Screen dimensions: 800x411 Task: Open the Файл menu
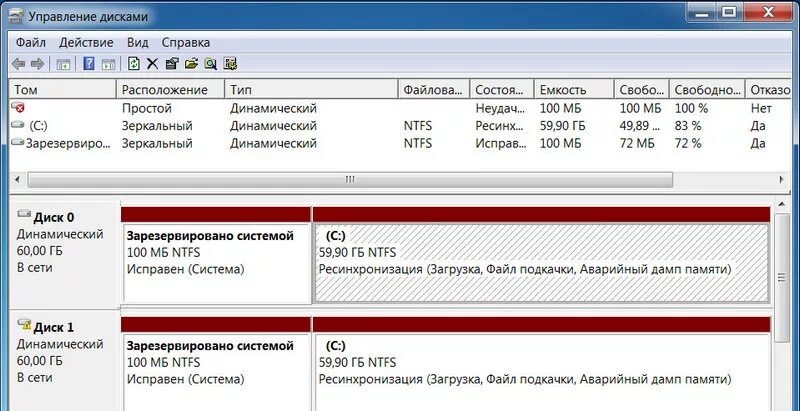[31, 42]
